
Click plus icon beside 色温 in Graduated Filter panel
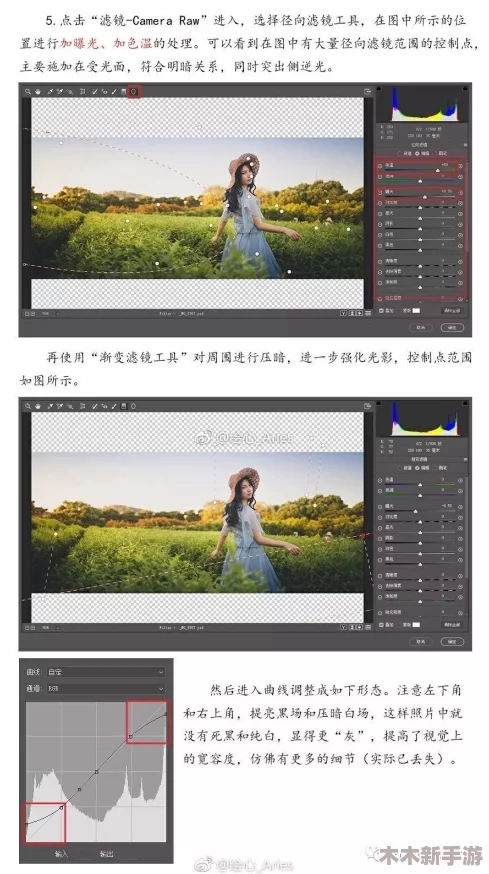click(x=461, y=480)
